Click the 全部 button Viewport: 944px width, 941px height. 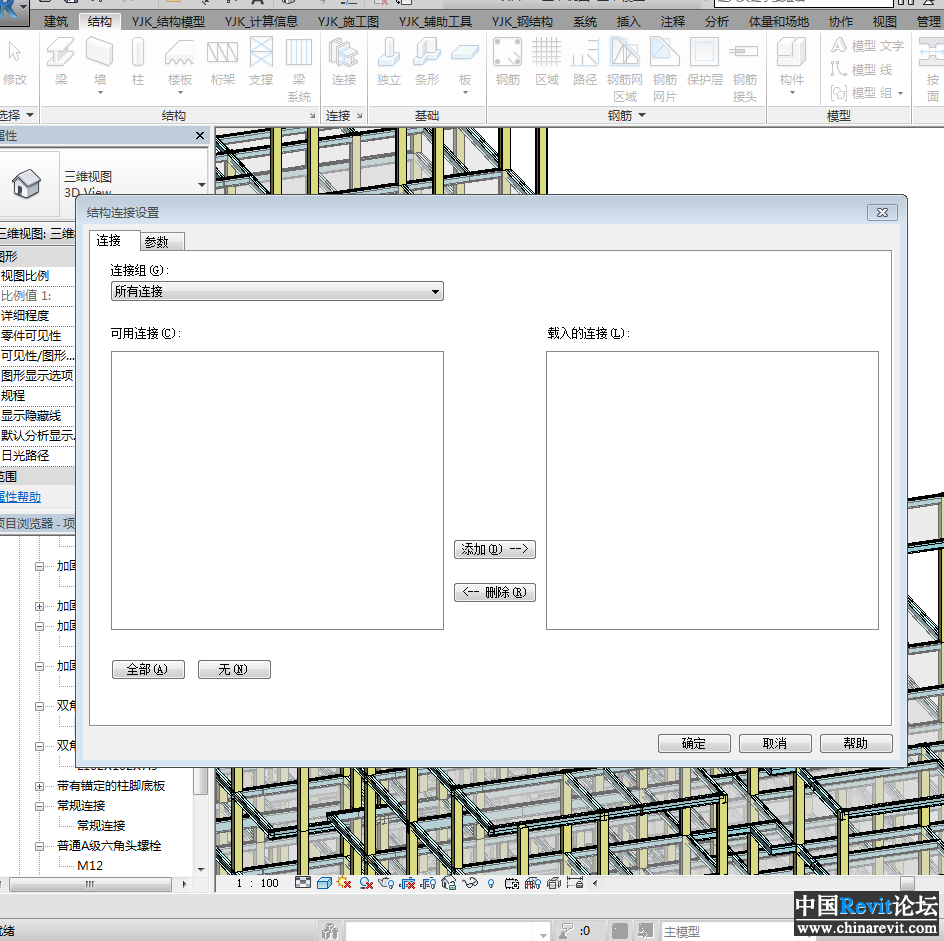coord(148,669)
